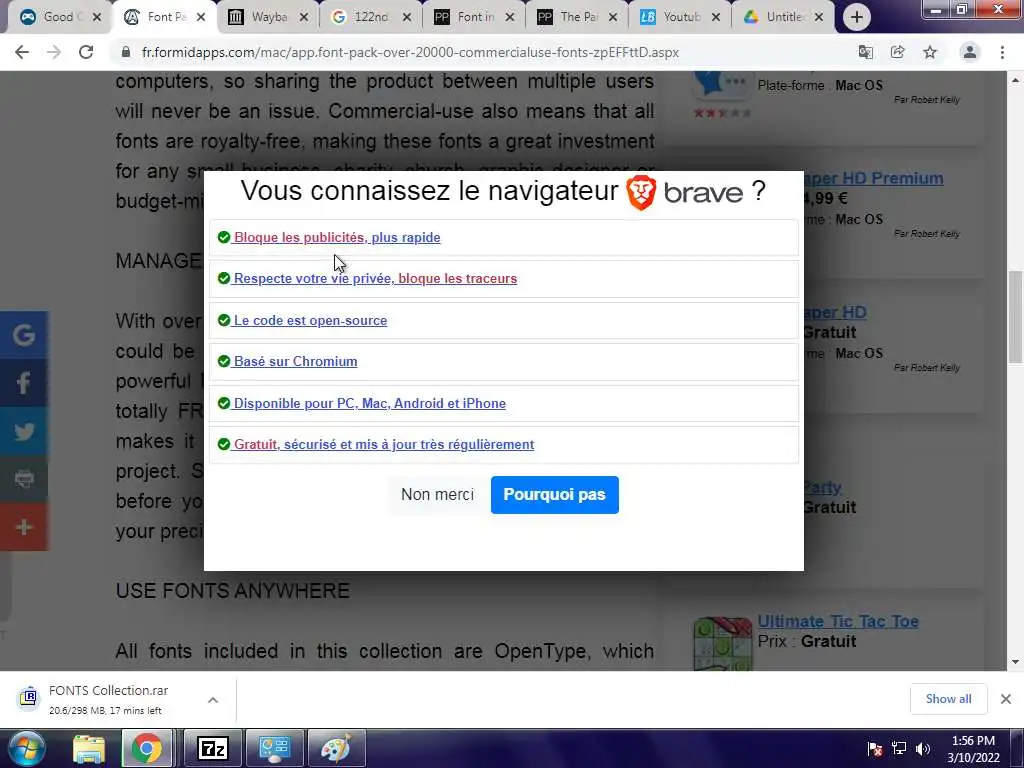The image size is (1024, 768).
Task: Reload the current page
Action: click(86, 52)
